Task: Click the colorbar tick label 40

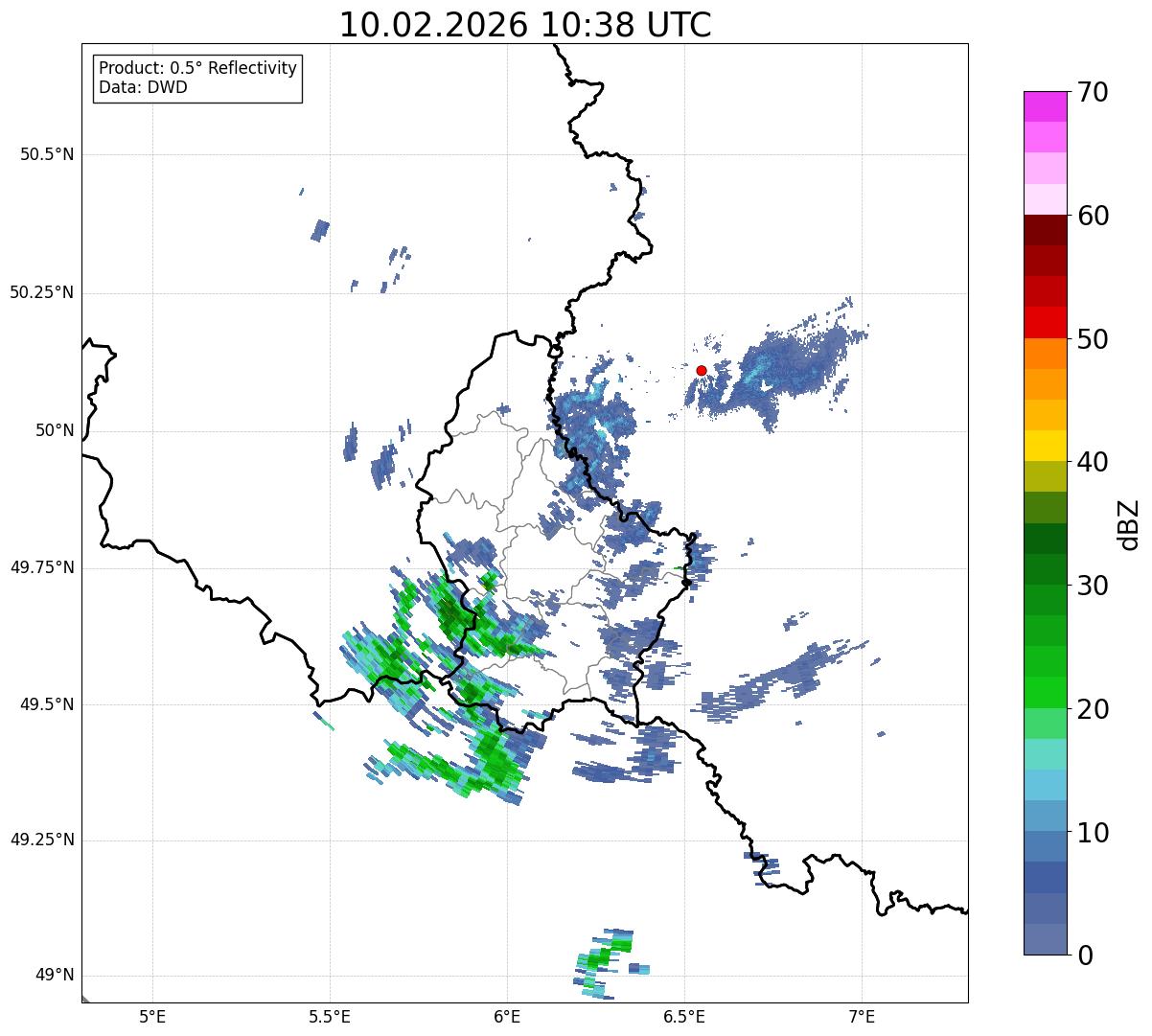Action: click(1093, 462)
